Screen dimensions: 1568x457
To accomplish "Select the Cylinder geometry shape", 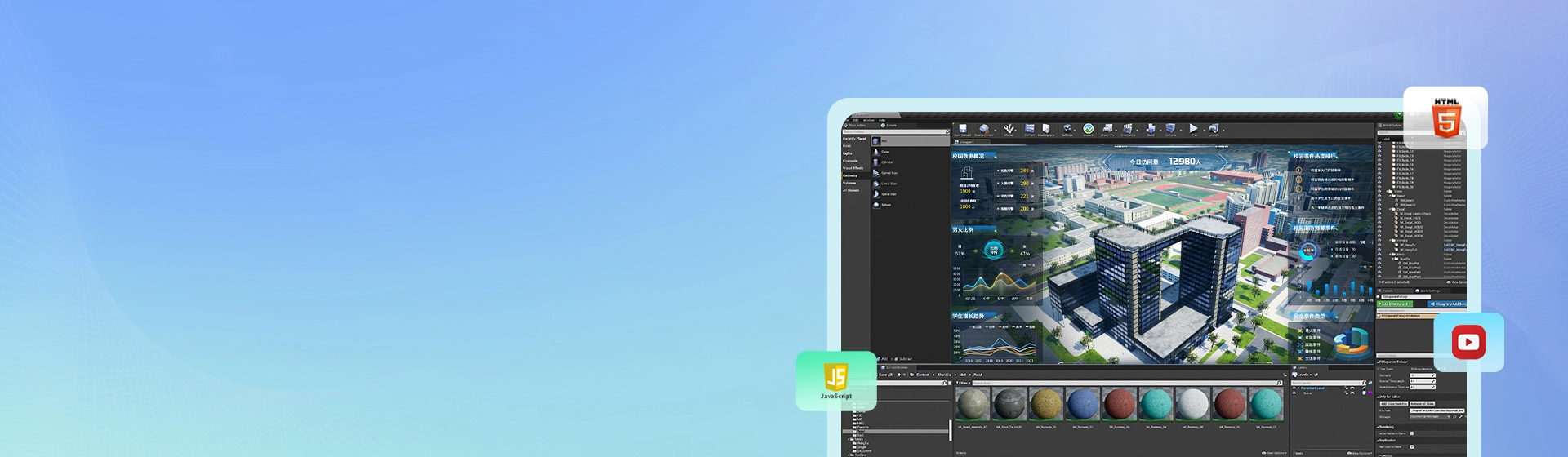I will point(885,162).
